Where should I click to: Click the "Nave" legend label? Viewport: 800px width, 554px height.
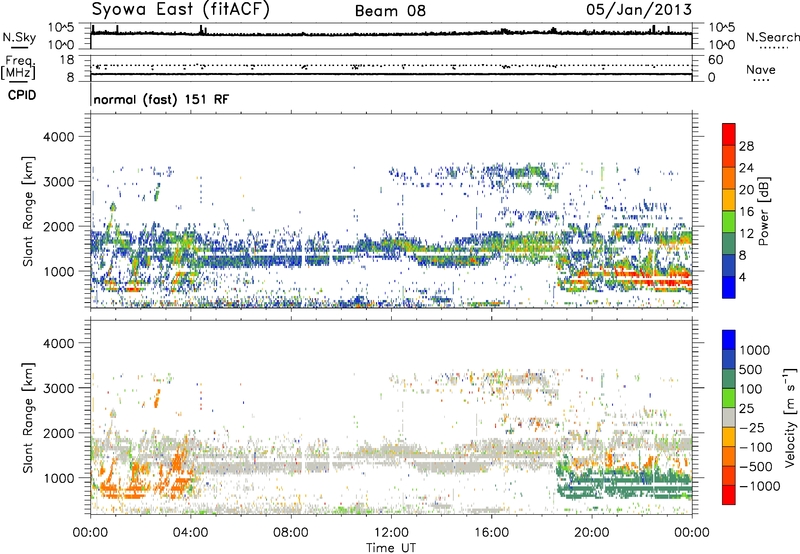coord(760,69)
